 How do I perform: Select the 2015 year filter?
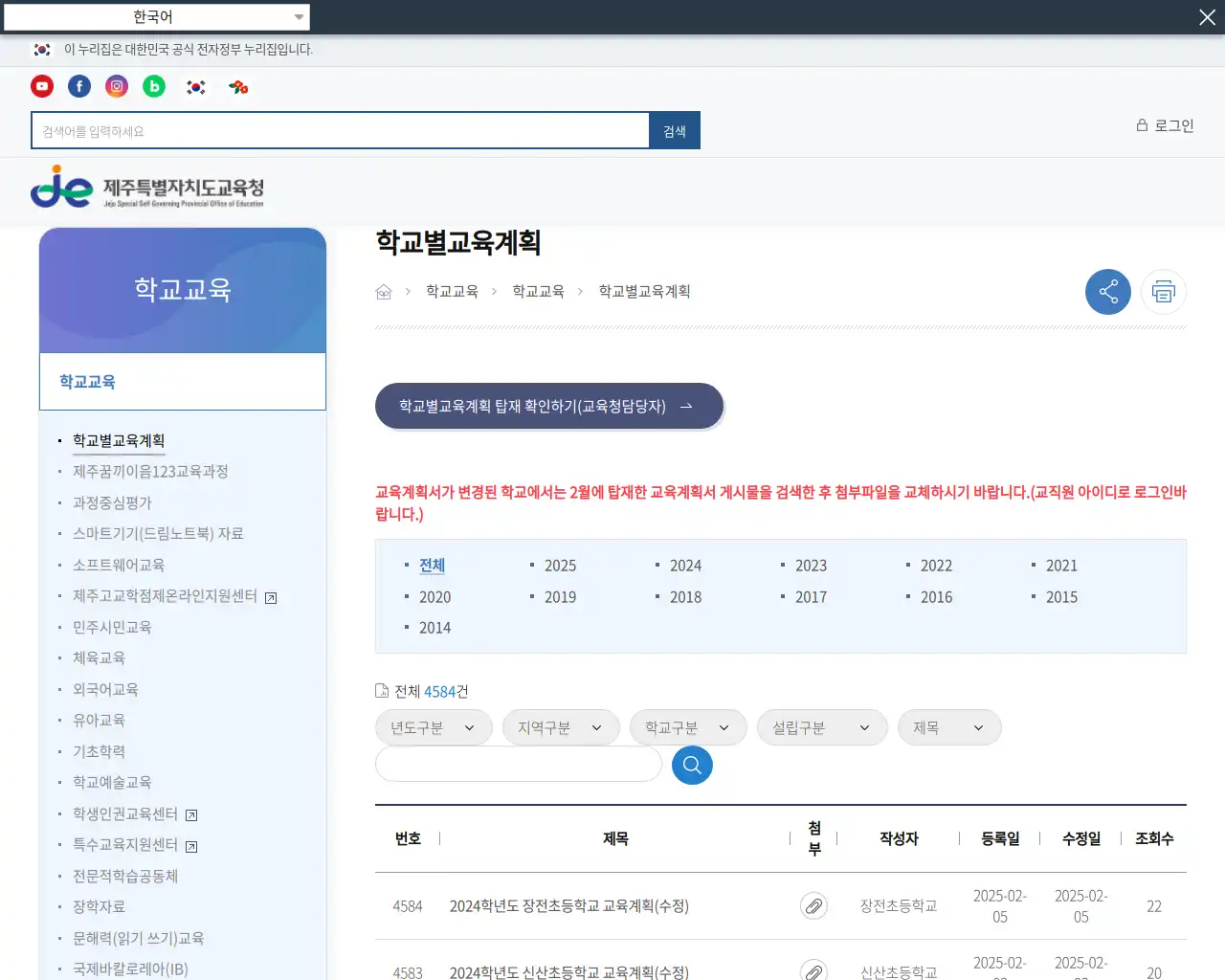(1061, 597)
